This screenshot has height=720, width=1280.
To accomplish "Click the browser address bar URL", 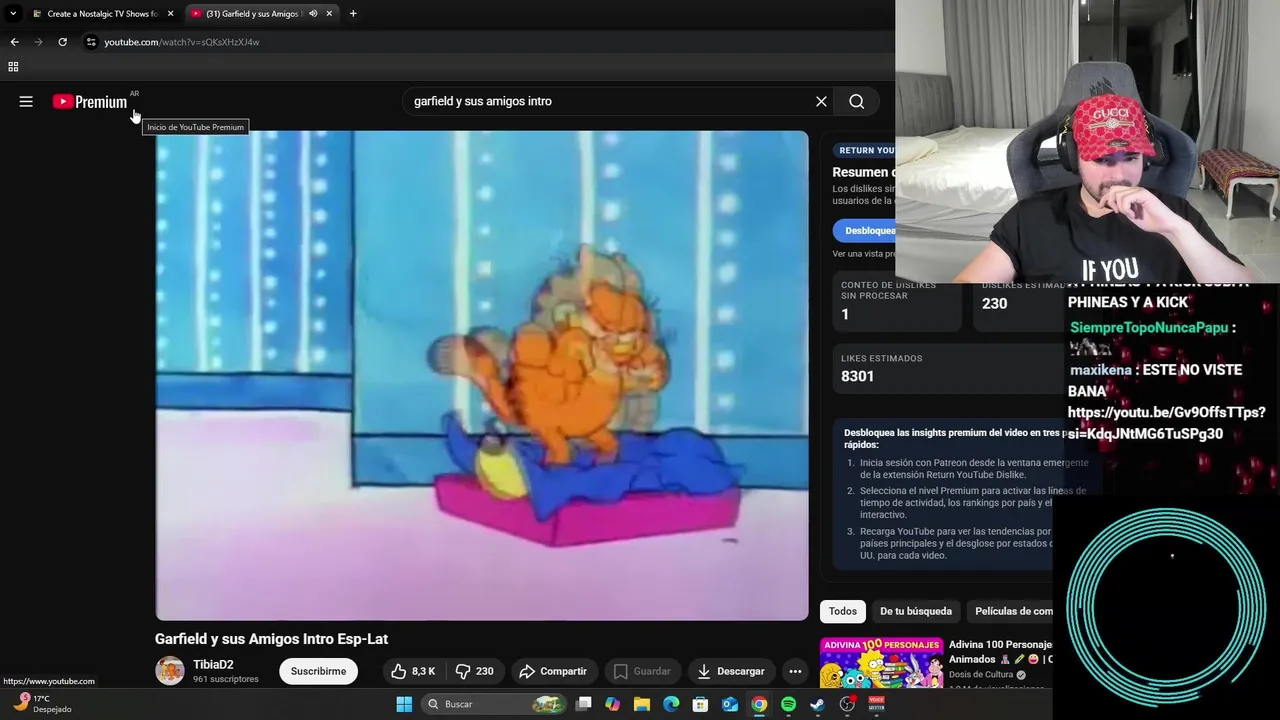I will pyautogui.click(x=182, y=42).
